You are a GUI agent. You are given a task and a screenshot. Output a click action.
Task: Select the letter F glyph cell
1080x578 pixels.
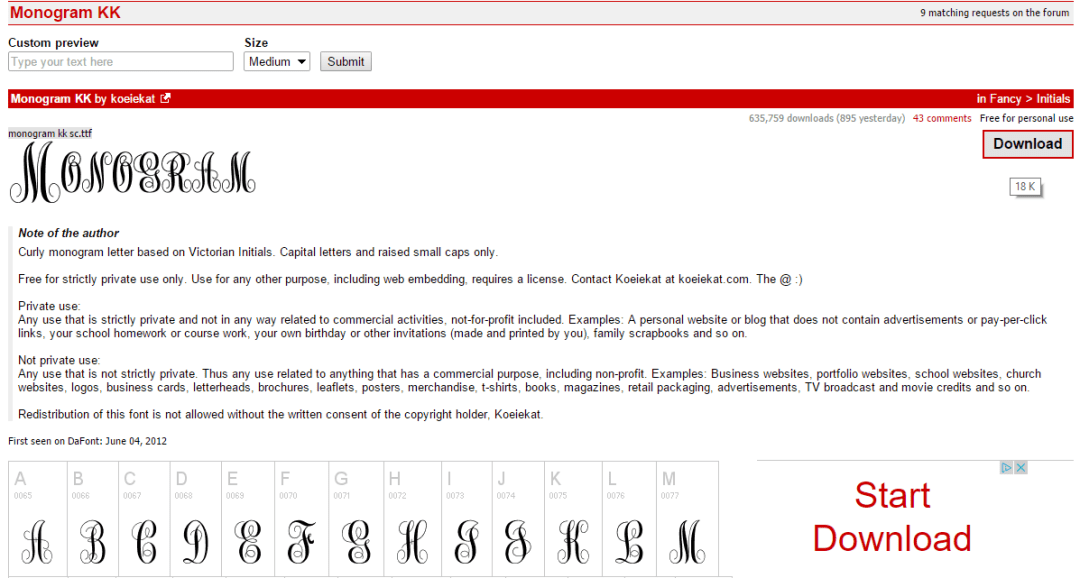[302, 519]
